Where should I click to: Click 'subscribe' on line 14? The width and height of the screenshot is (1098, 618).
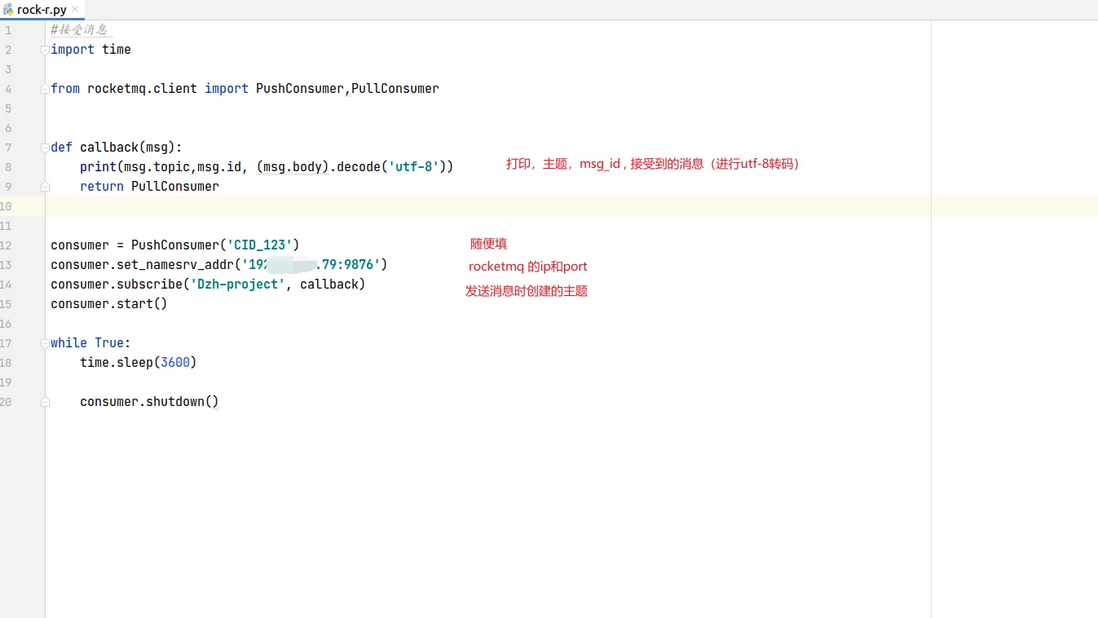(149, 284)
